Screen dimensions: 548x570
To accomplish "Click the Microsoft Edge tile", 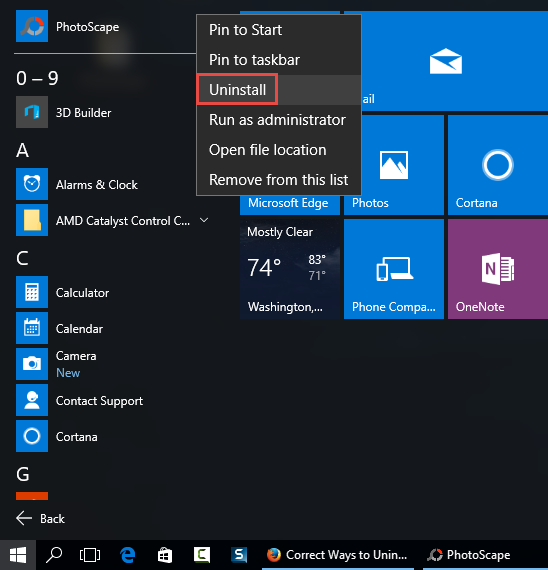I will point(290,205).
